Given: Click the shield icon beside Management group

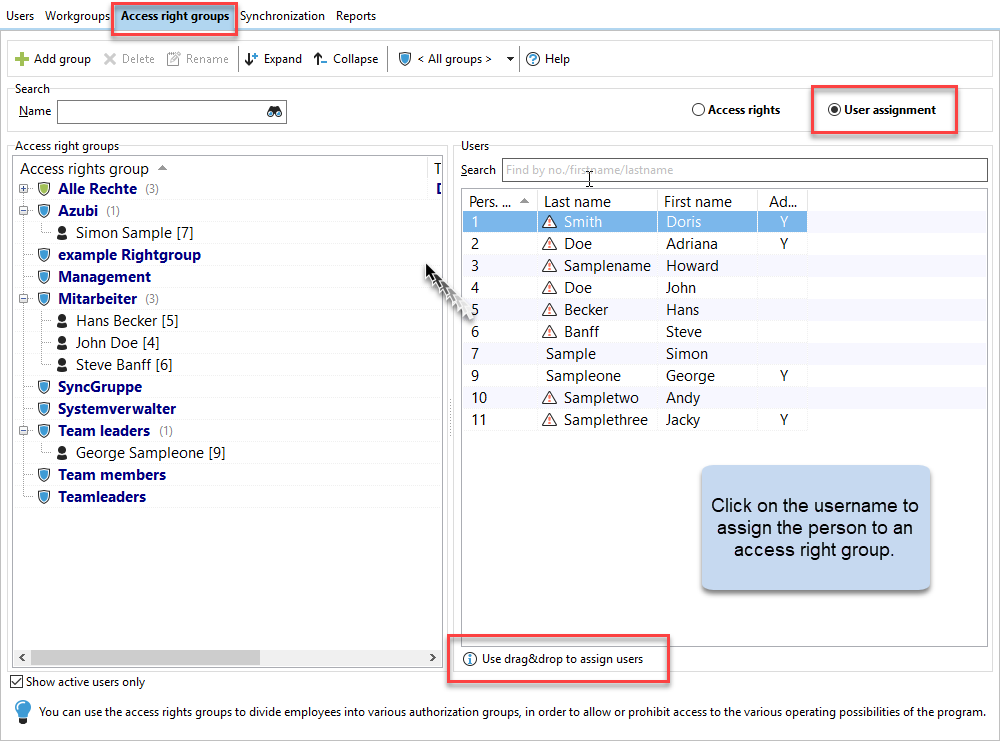Looking at the screenshot, I should click(x=43, y=277).
